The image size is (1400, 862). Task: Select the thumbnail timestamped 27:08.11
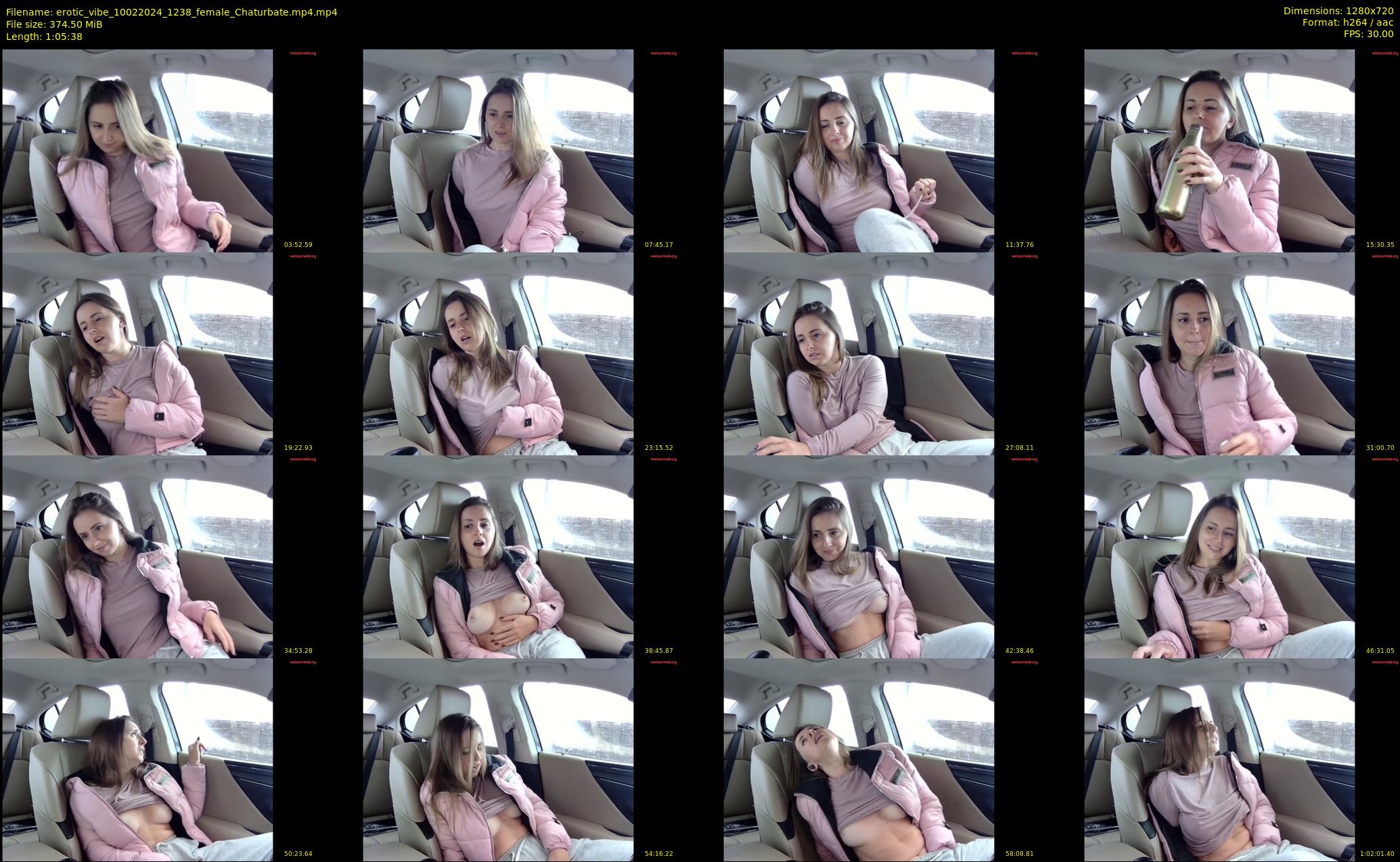click(859, 353)
